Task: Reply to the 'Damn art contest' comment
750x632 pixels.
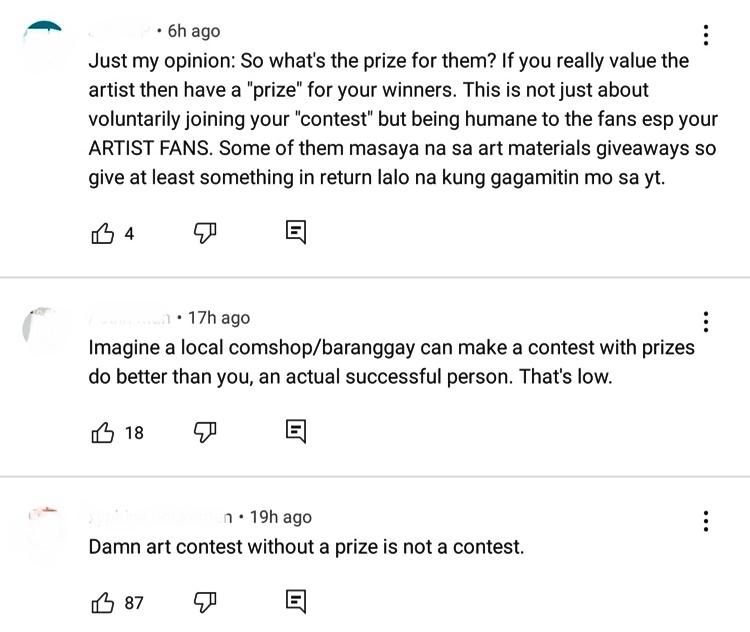Action: [296, 601]
